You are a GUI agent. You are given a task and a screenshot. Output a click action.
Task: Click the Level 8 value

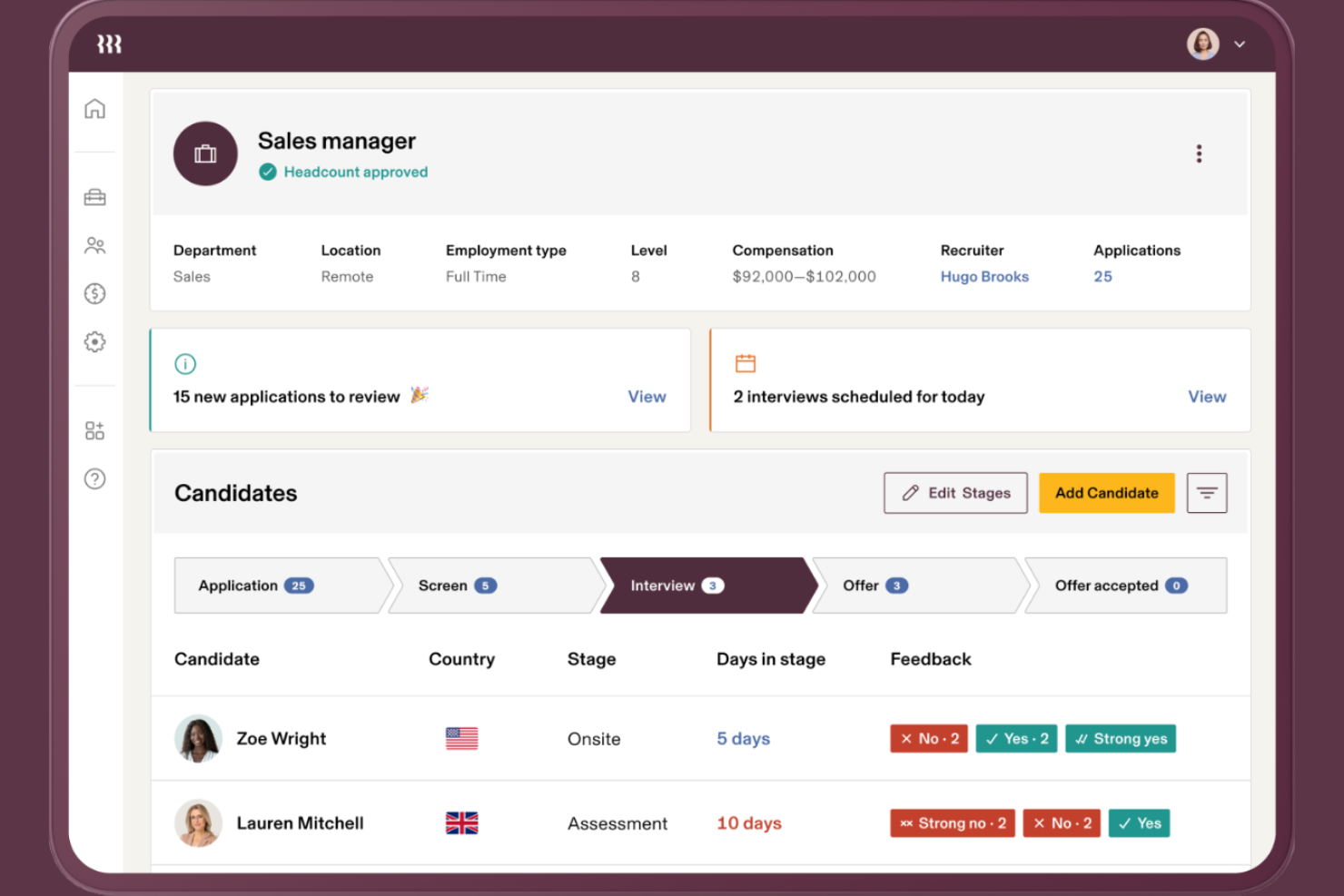pyautogui.click(x=636, y=276)
